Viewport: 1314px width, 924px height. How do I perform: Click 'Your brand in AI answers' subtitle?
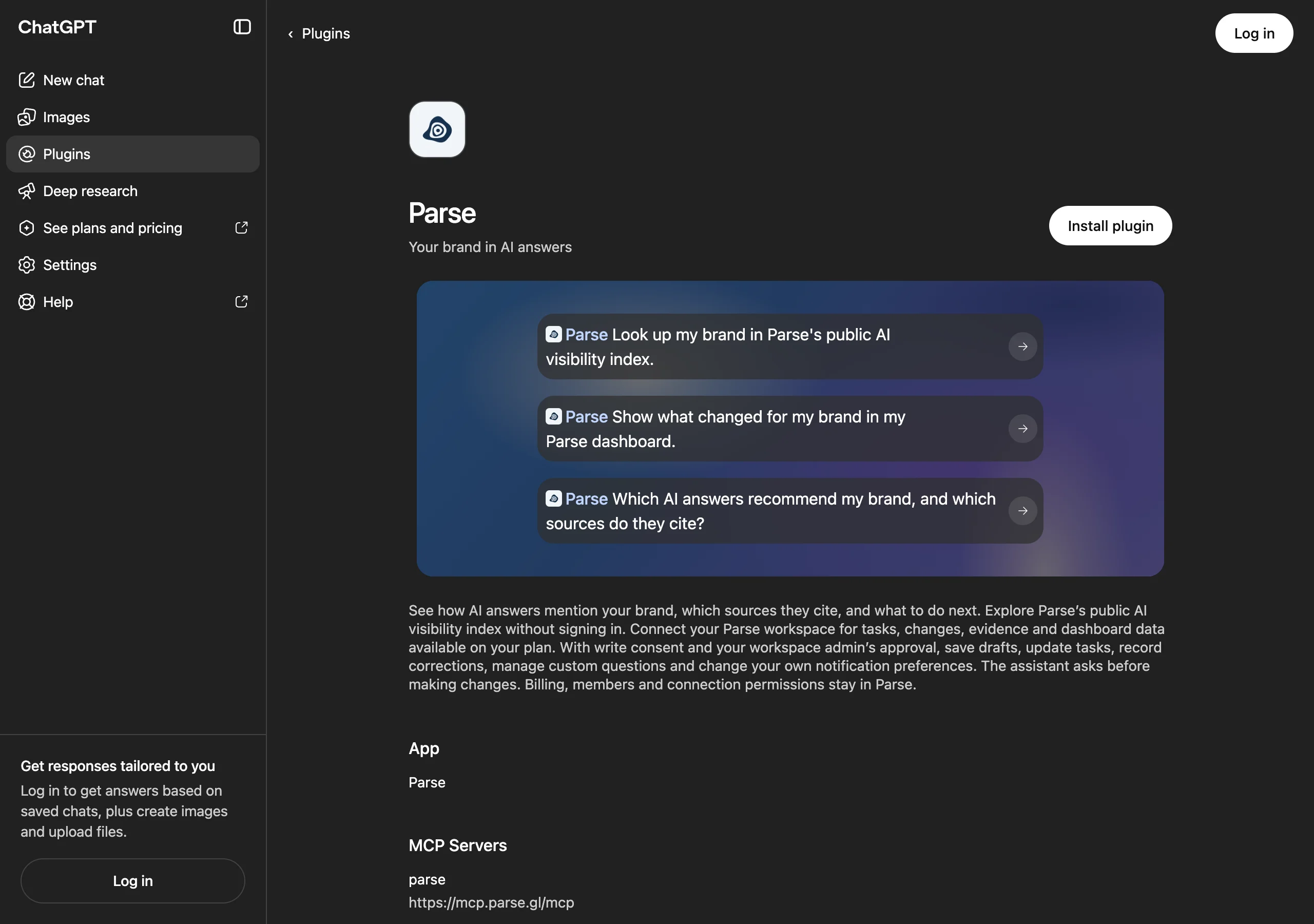(x=490, y=247)
